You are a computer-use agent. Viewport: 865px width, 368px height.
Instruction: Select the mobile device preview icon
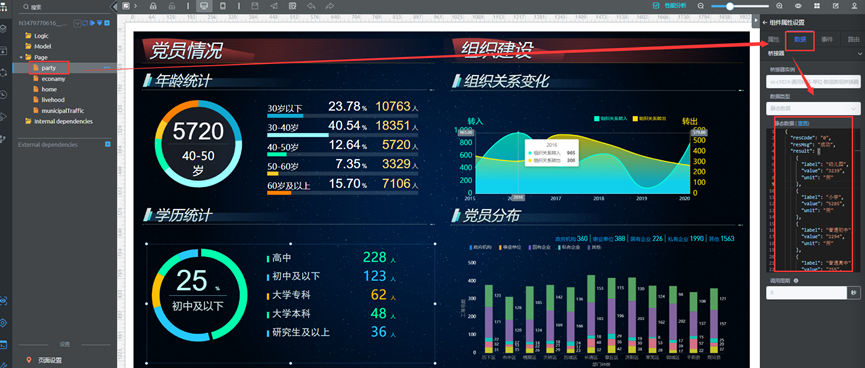pos(222,6)
